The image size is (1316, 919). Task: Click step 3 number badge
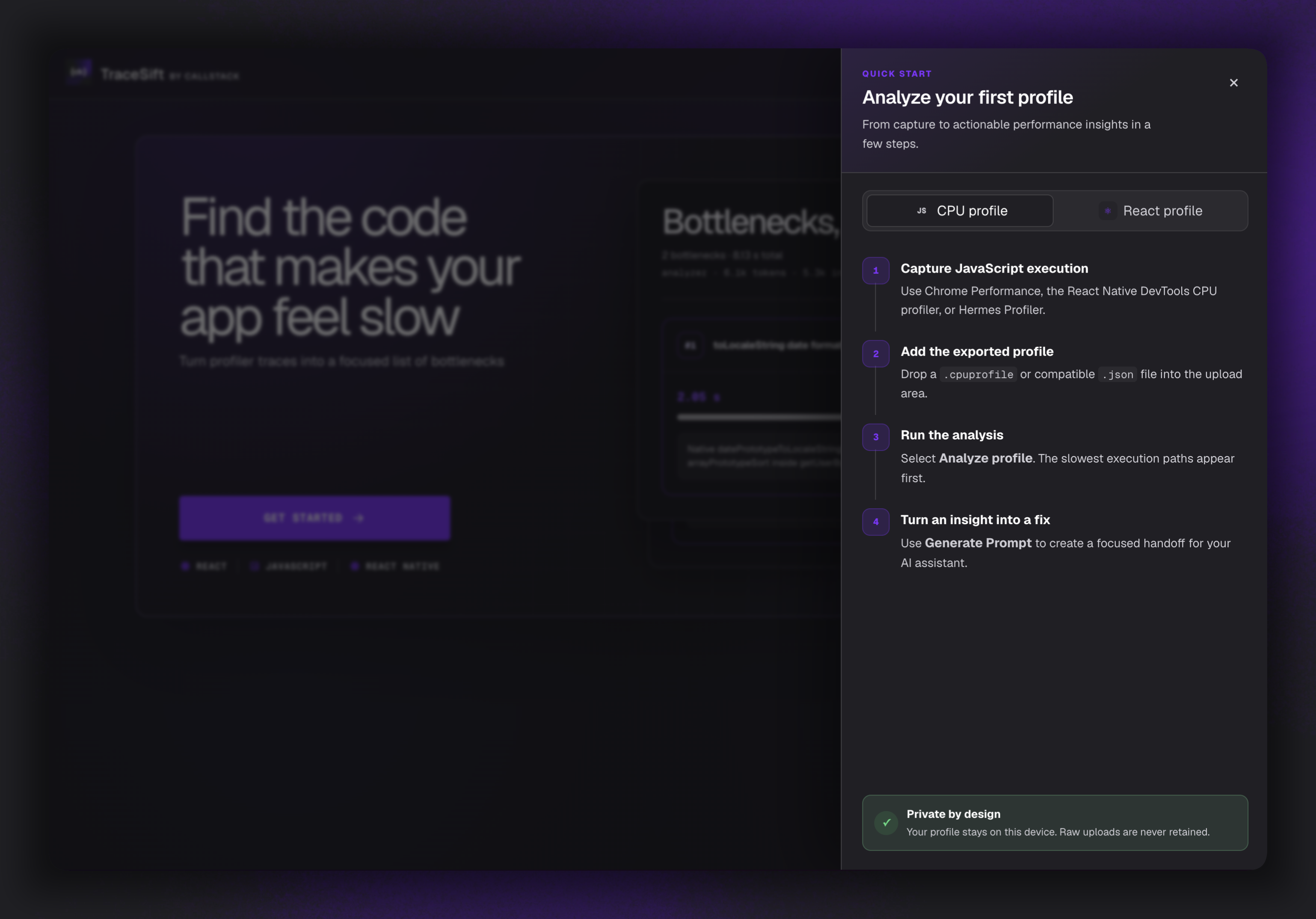click(x=876, y=437)
